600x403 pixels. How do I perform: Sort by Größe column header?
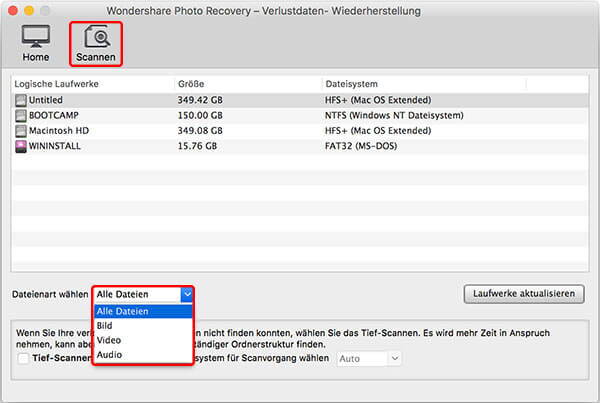[x=191, y=84]
